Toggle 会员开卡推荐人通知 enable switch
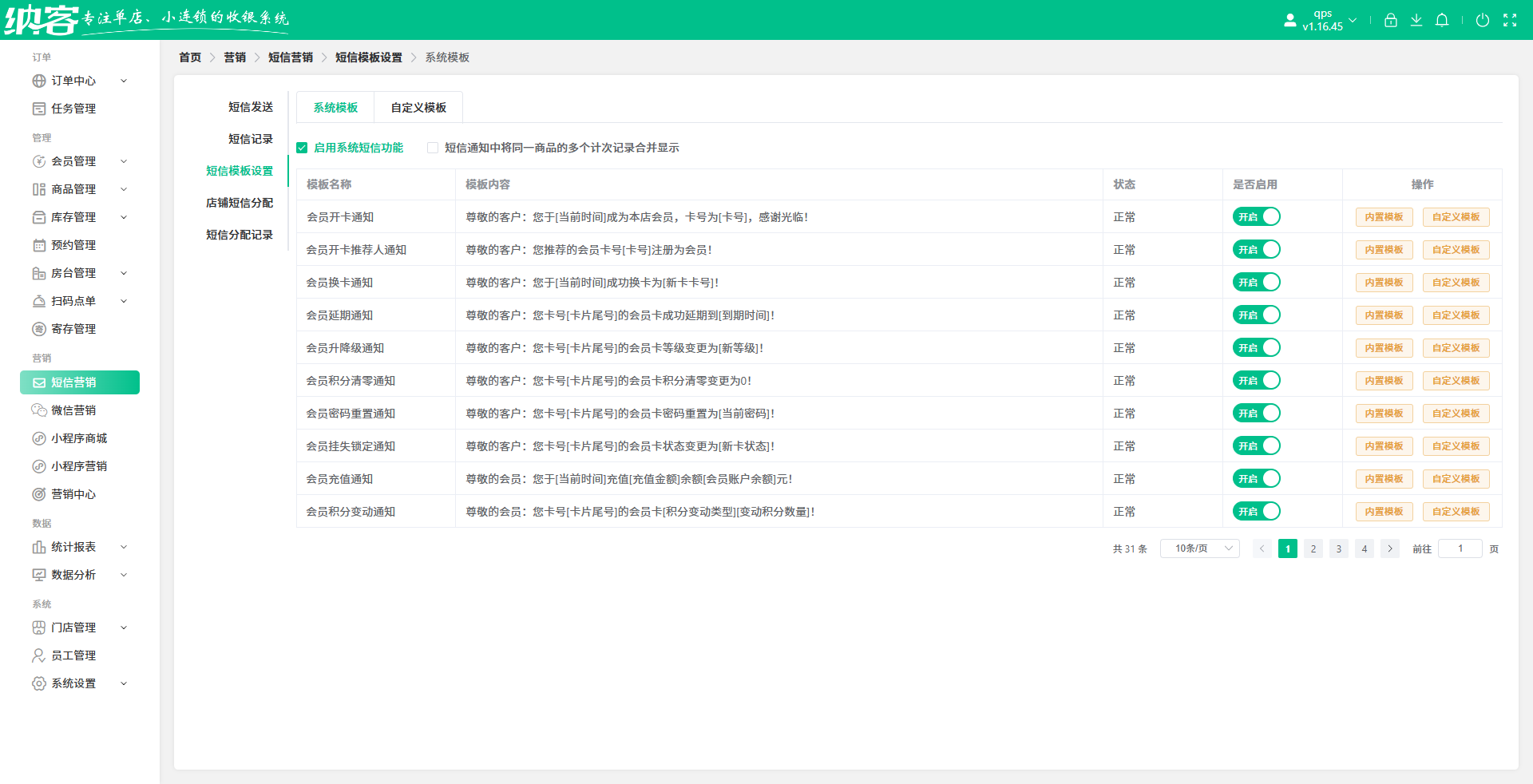The width and height of the screenshot is (1533, 784). [1257, 249]
